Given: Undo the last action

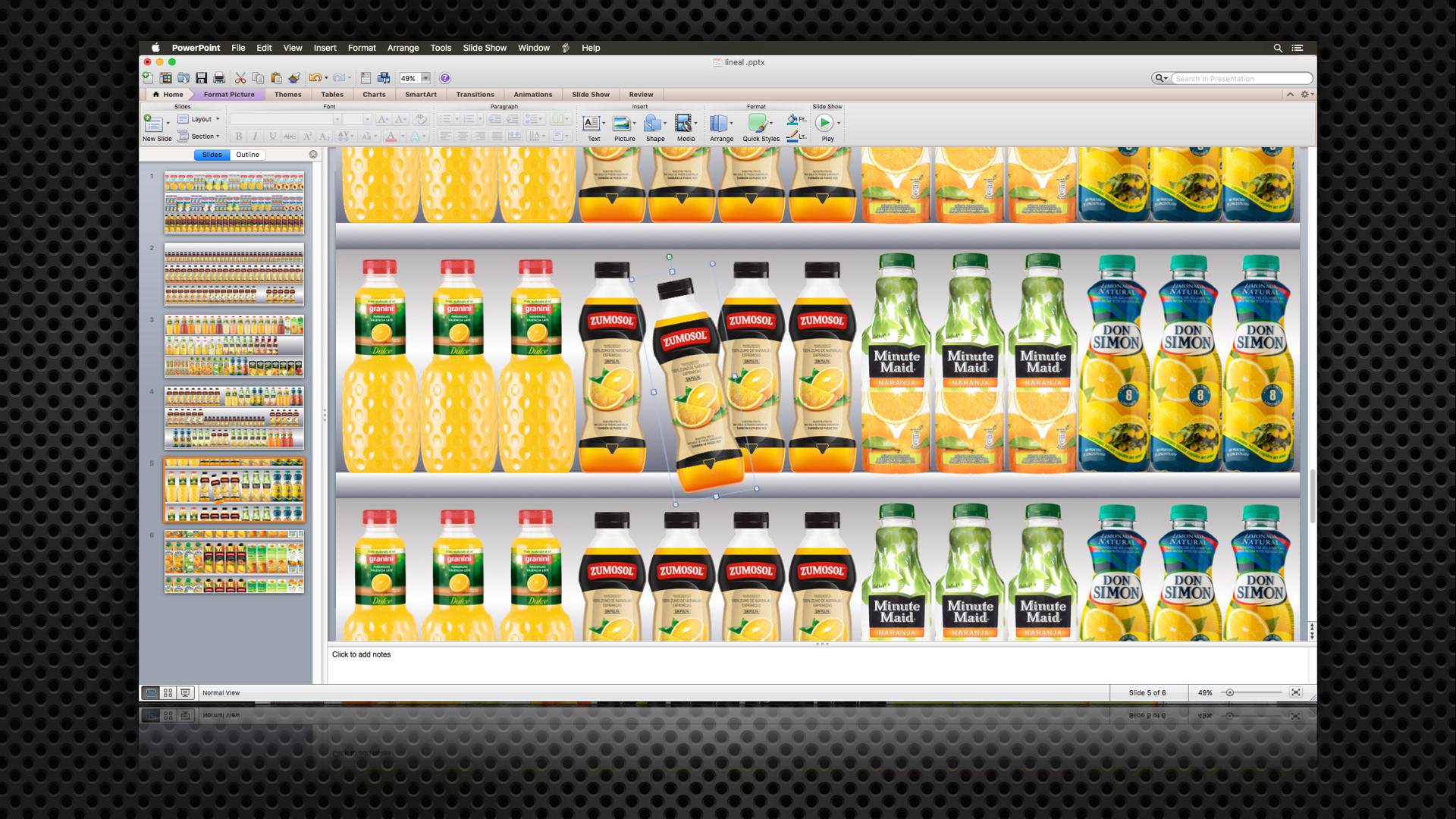Looking at the screenshot, I should coord(315,78).
